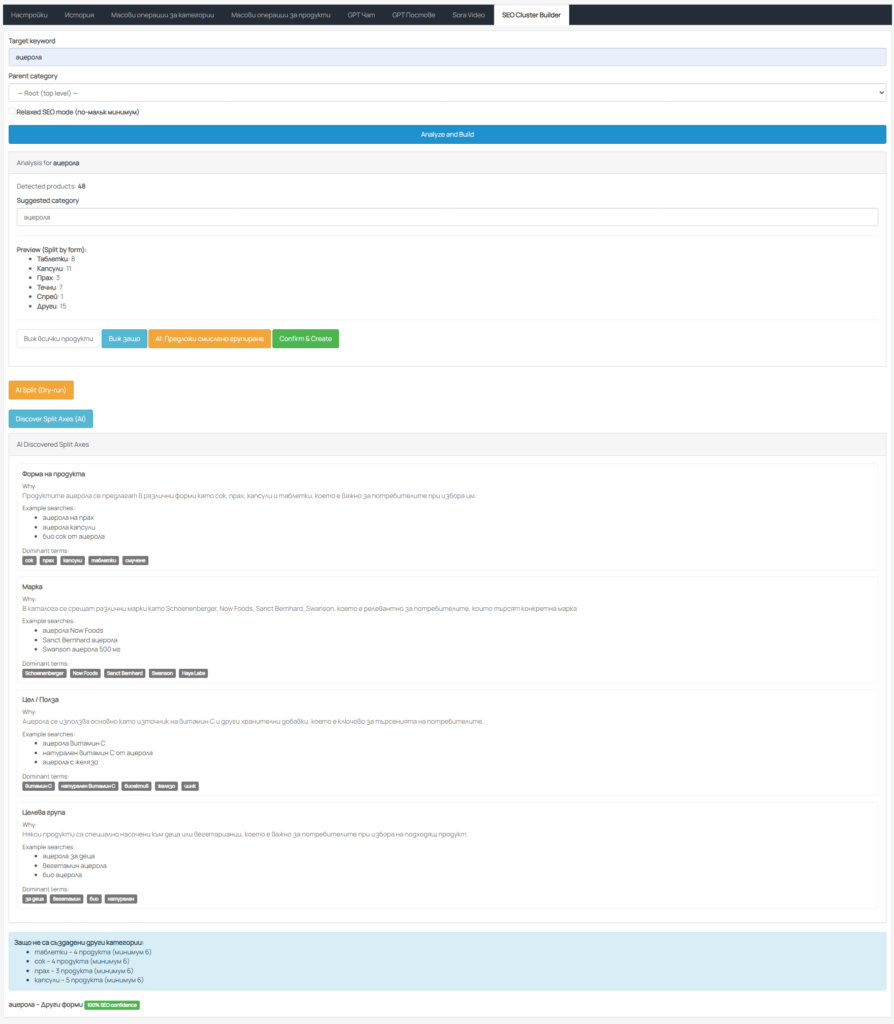Click the Sanct Bernhard brand tag
The image size is (894, 1024).
(124, 673)
